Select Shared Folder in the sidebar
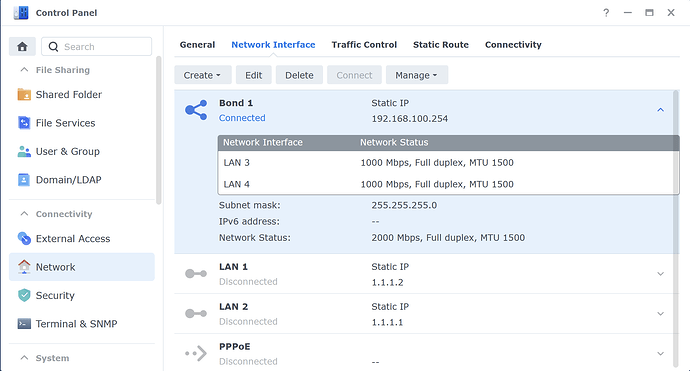This screenshot has height=371, width=690. tap(81, 95)
